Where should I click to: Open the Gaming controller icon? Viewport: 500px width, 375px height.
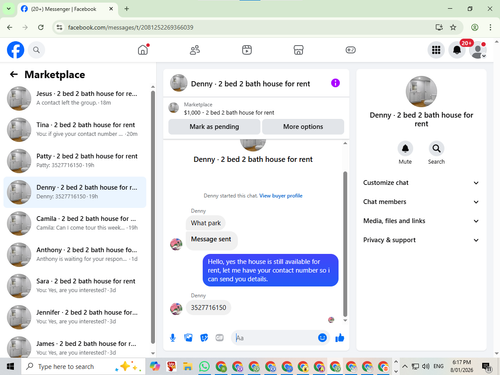pos(350,50)
